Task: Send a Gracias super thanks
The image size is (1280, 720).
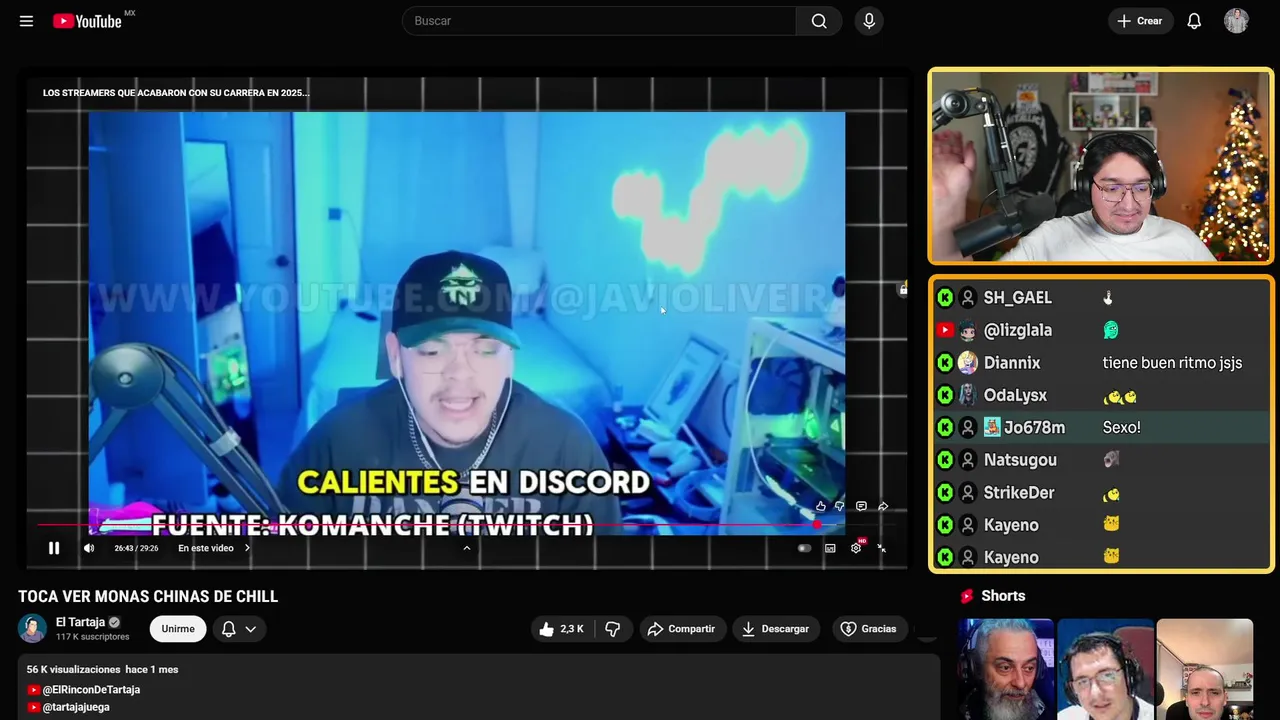Action: [868, 629]
